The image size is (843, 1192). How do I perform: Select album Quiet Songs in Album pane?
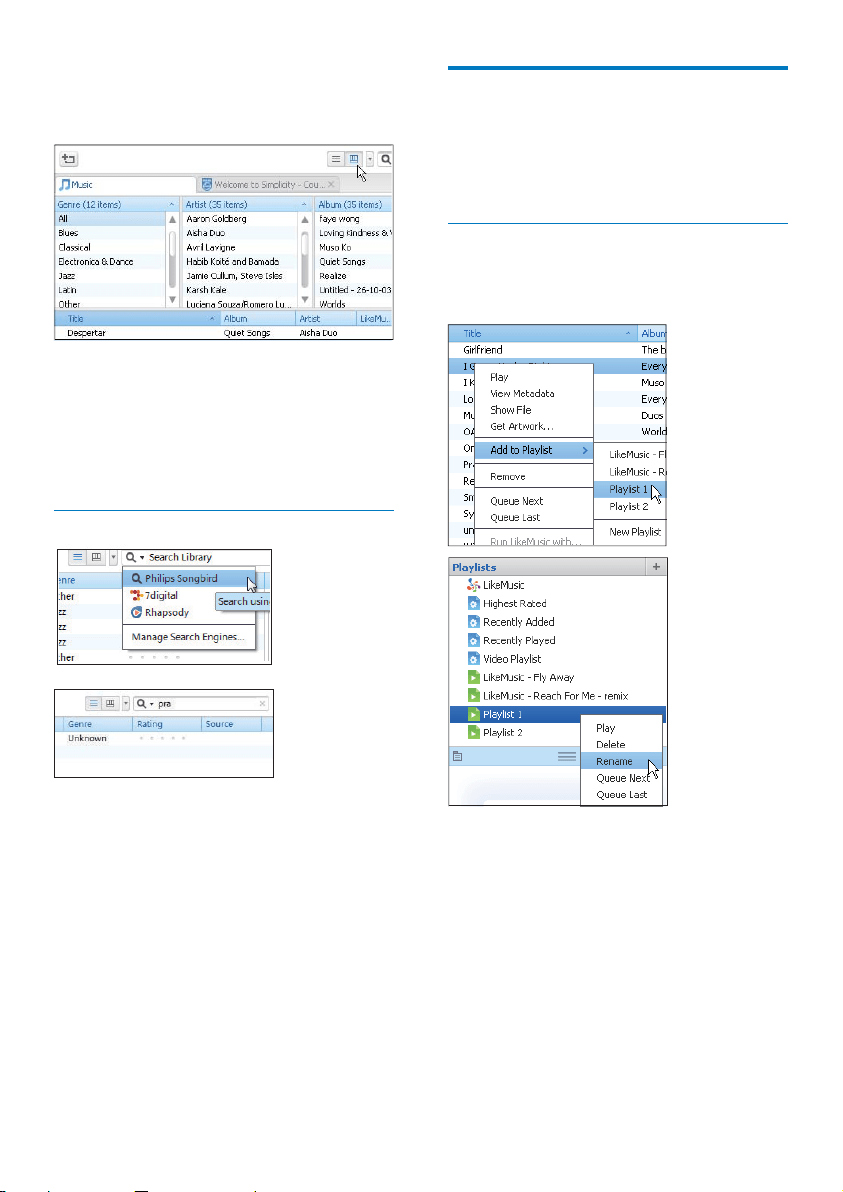(353, 262)
